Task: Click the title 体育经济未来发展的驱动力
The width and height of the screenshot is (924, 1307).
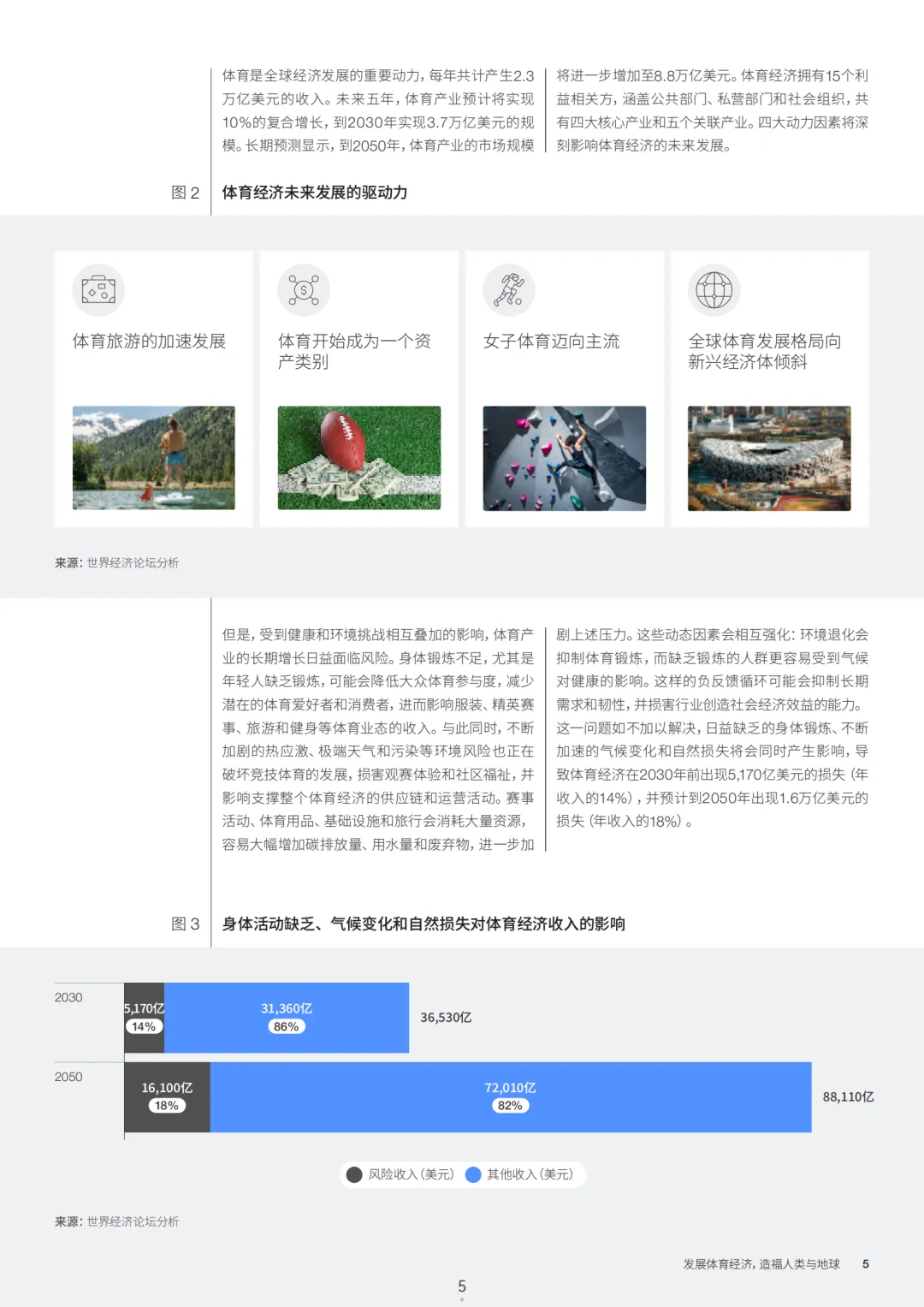Action: tap(315, 193)
